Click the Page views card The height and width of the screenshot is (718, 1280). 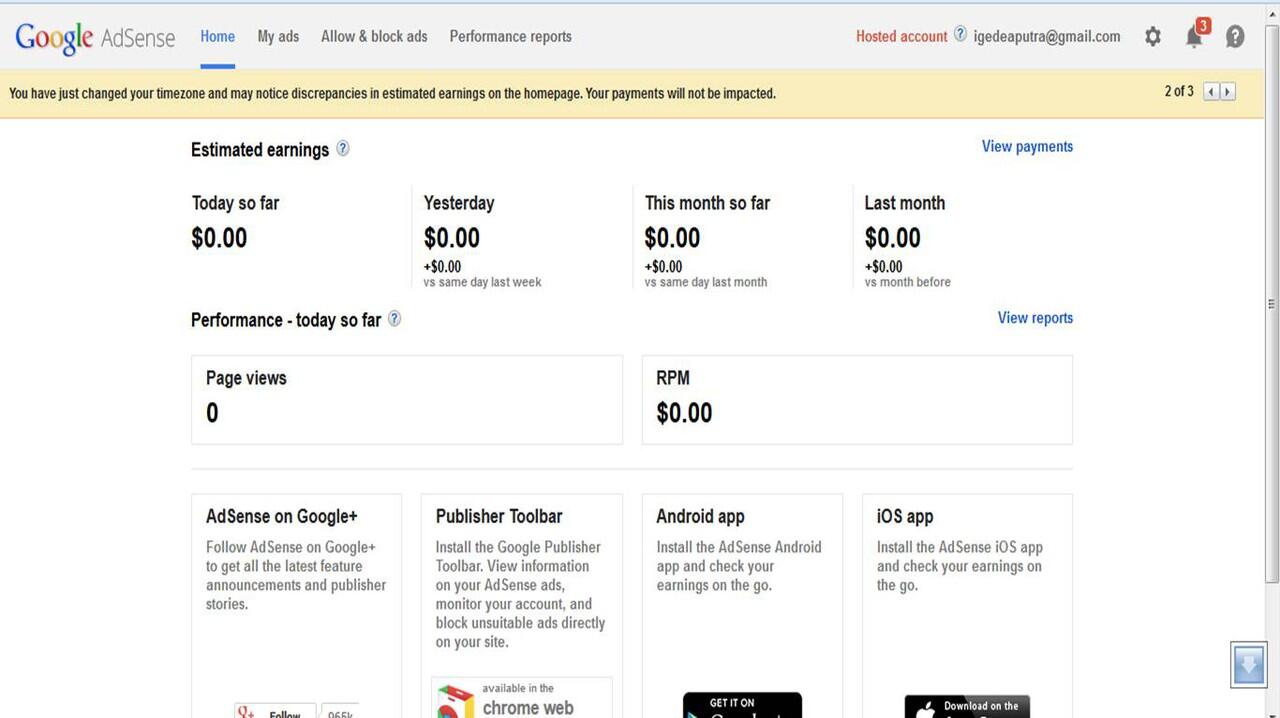407,400
